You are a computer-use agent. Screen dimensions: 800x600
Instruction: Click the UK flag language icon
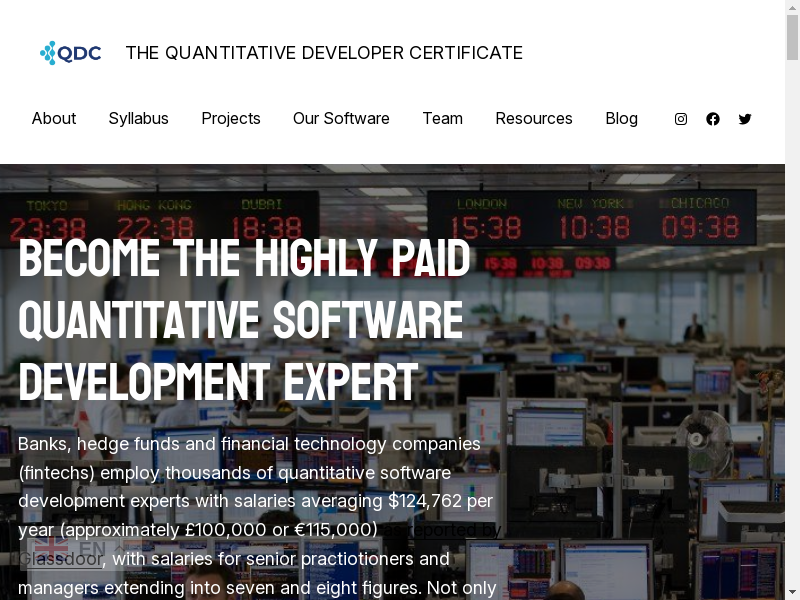(52, 549)
